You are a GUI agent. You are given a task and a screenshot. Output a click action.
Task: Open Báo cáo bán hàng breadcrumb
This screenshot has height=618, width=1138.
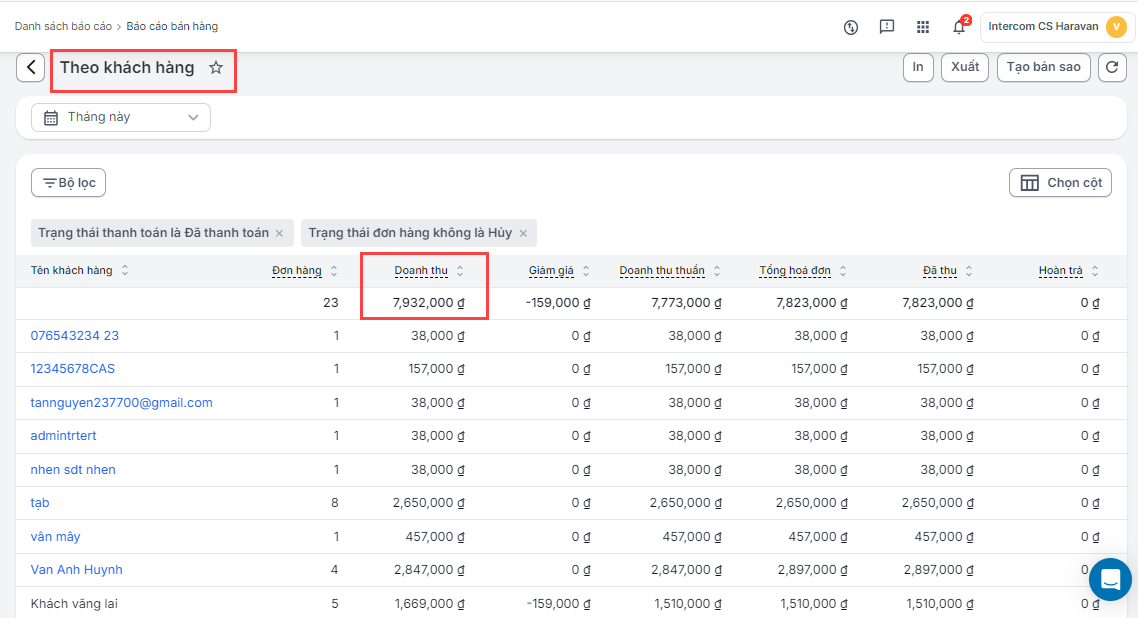coord(172,26)
